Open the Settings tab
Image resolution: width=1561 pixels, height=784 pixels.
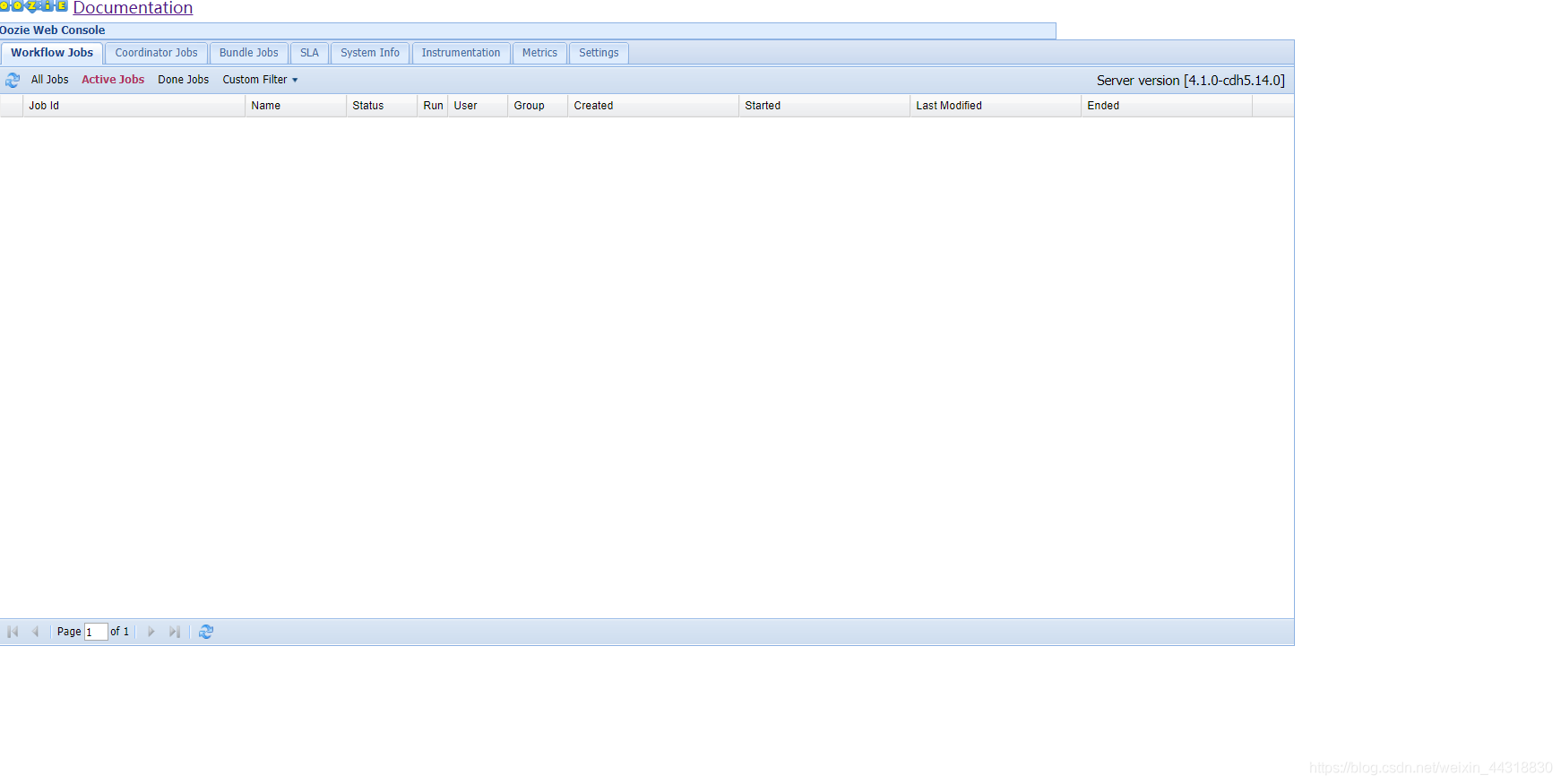[599, 53]
